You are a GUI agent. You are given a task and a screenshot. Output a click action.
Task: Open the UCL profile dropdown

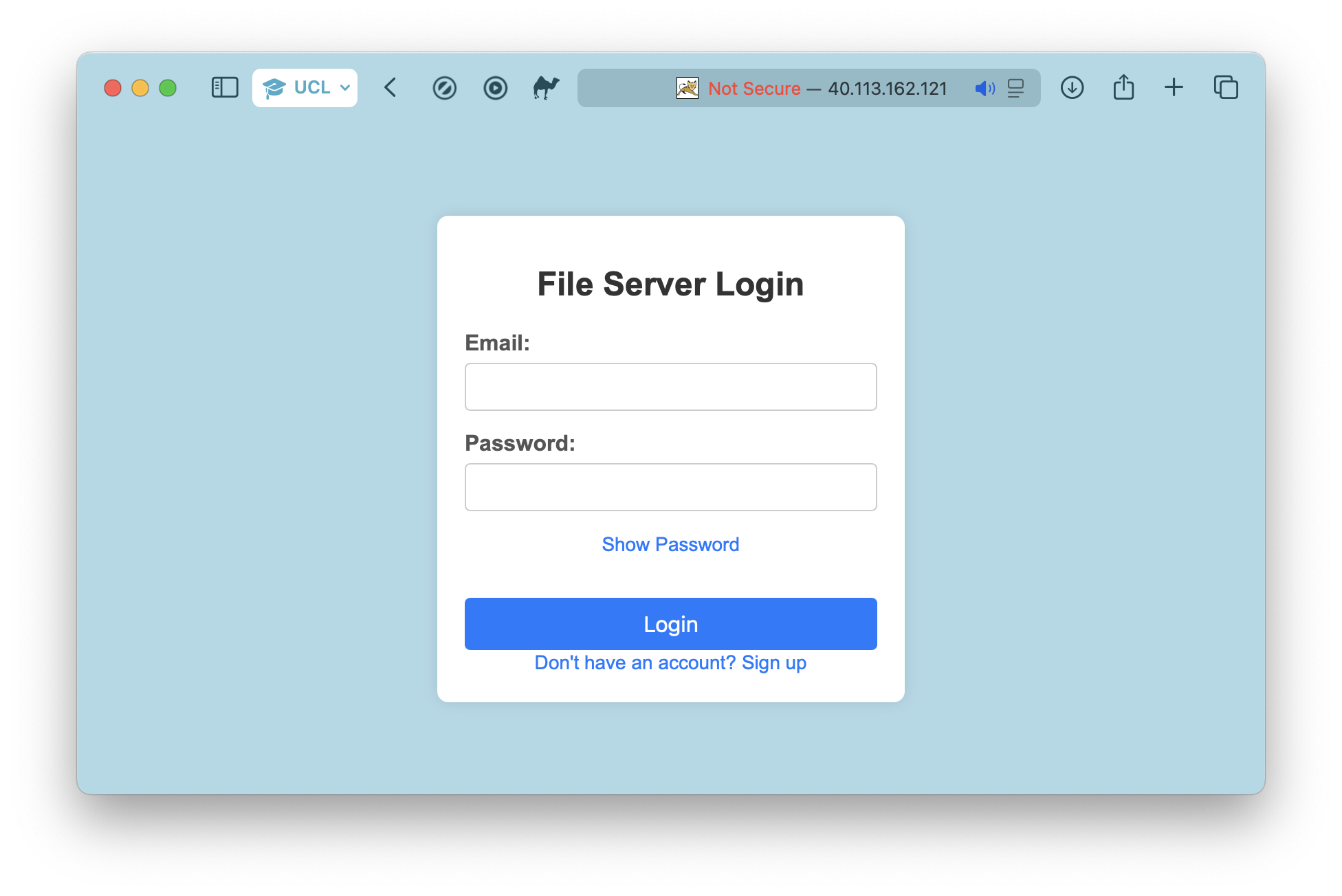pos(305,88)
